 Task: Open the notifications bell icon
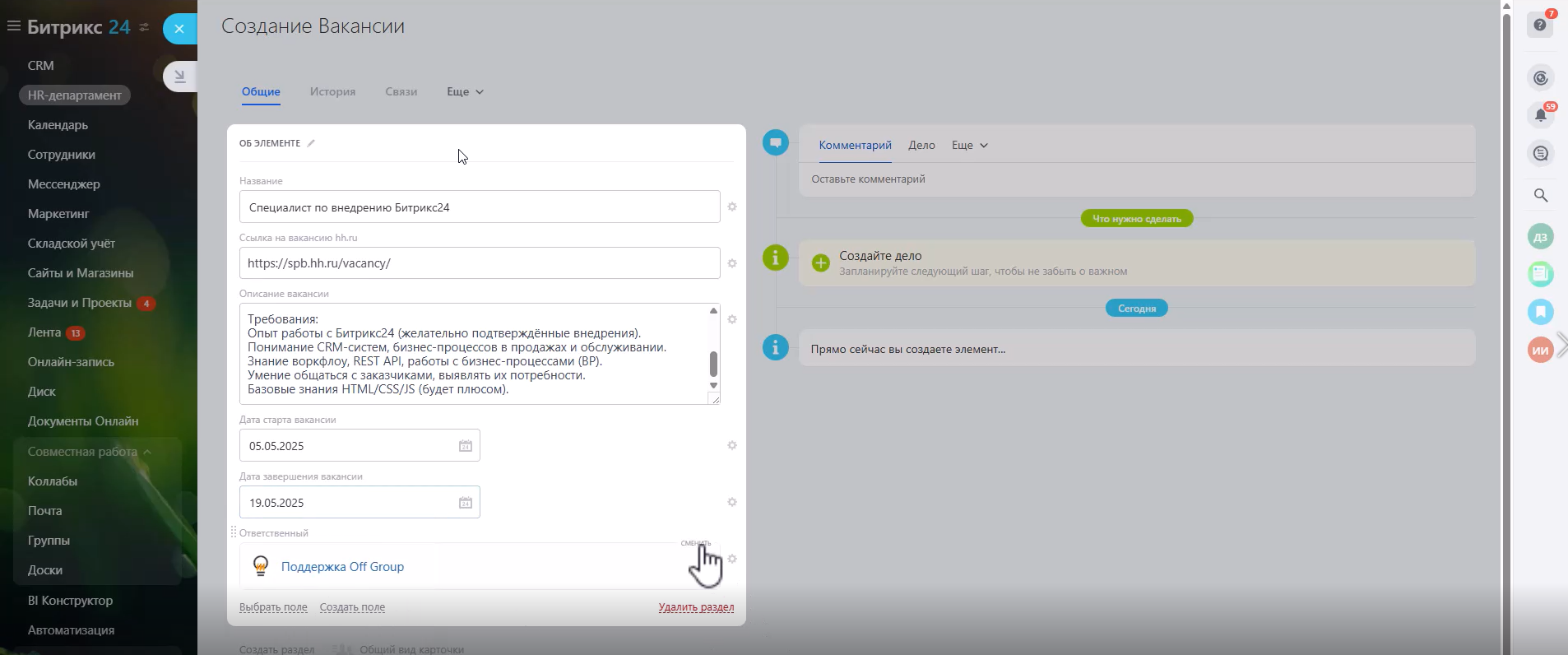click(x=1540, y=115)
